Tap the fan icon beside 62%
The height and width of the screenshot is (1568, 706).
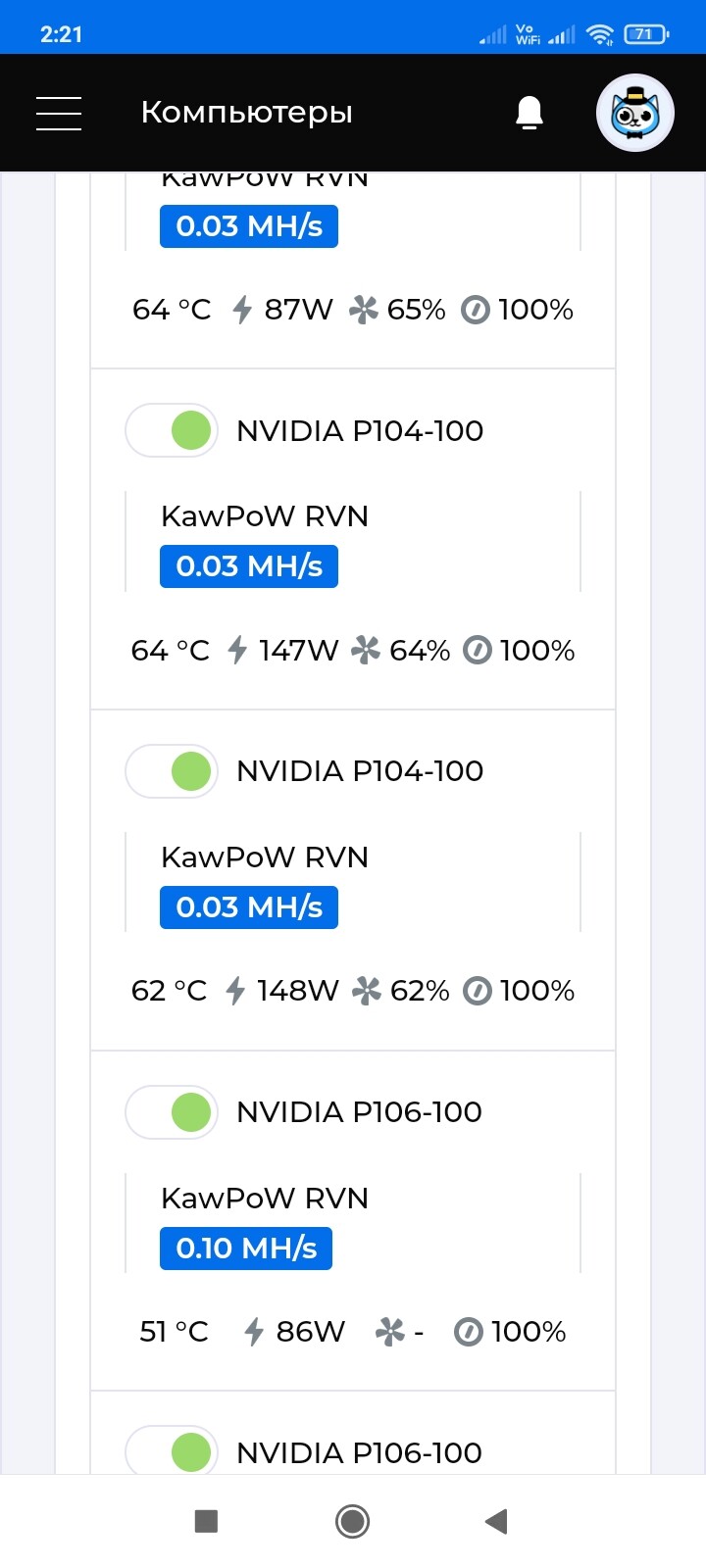(367, 991)
